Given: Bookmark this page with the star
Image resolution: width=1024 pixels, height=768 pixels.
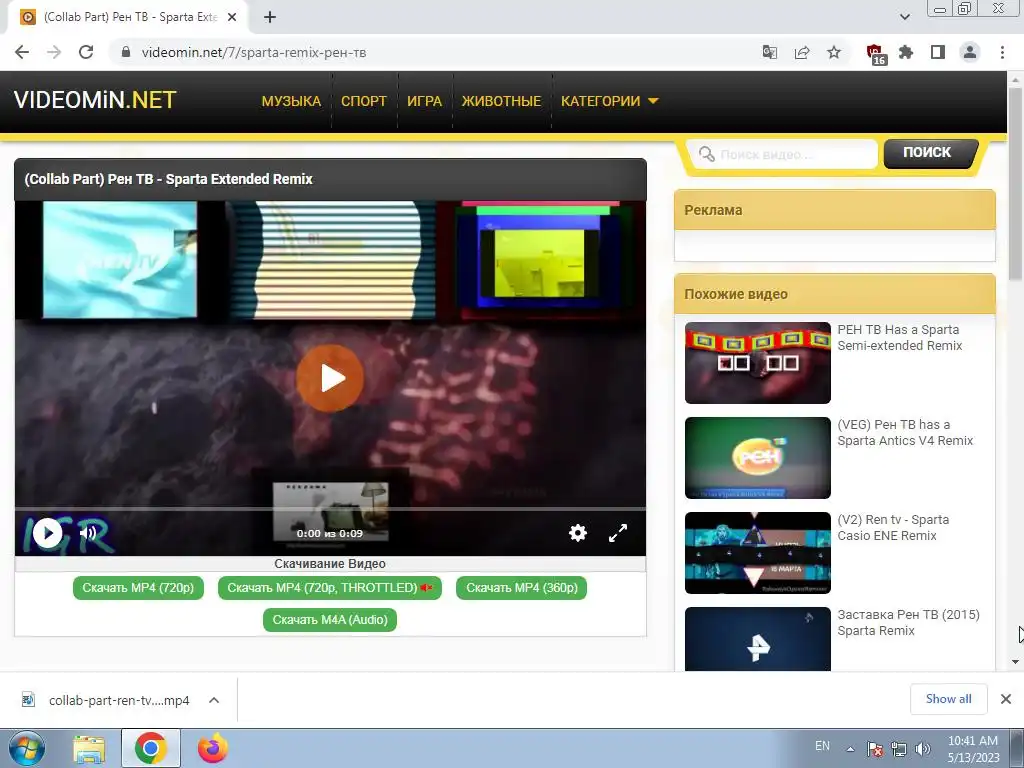Looking at the screenshot, I should pyautogui.click(x=834, y=52).
